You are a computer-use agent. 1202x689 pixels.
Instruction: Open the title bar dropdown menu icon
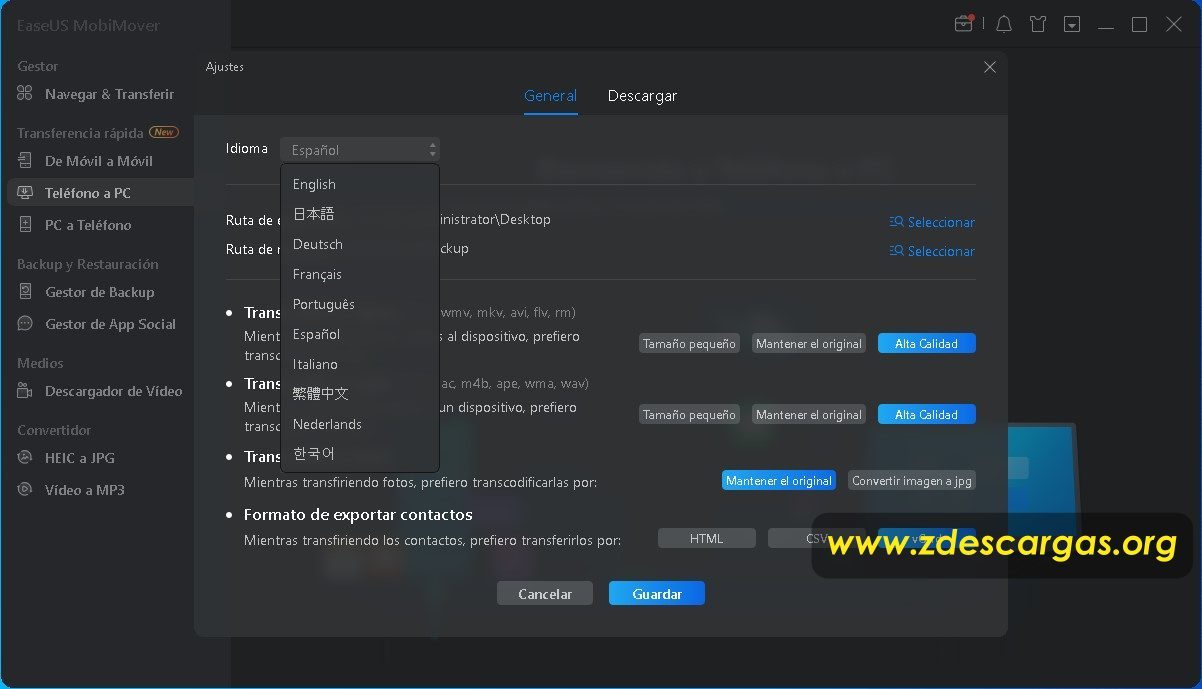[1072, 24]
